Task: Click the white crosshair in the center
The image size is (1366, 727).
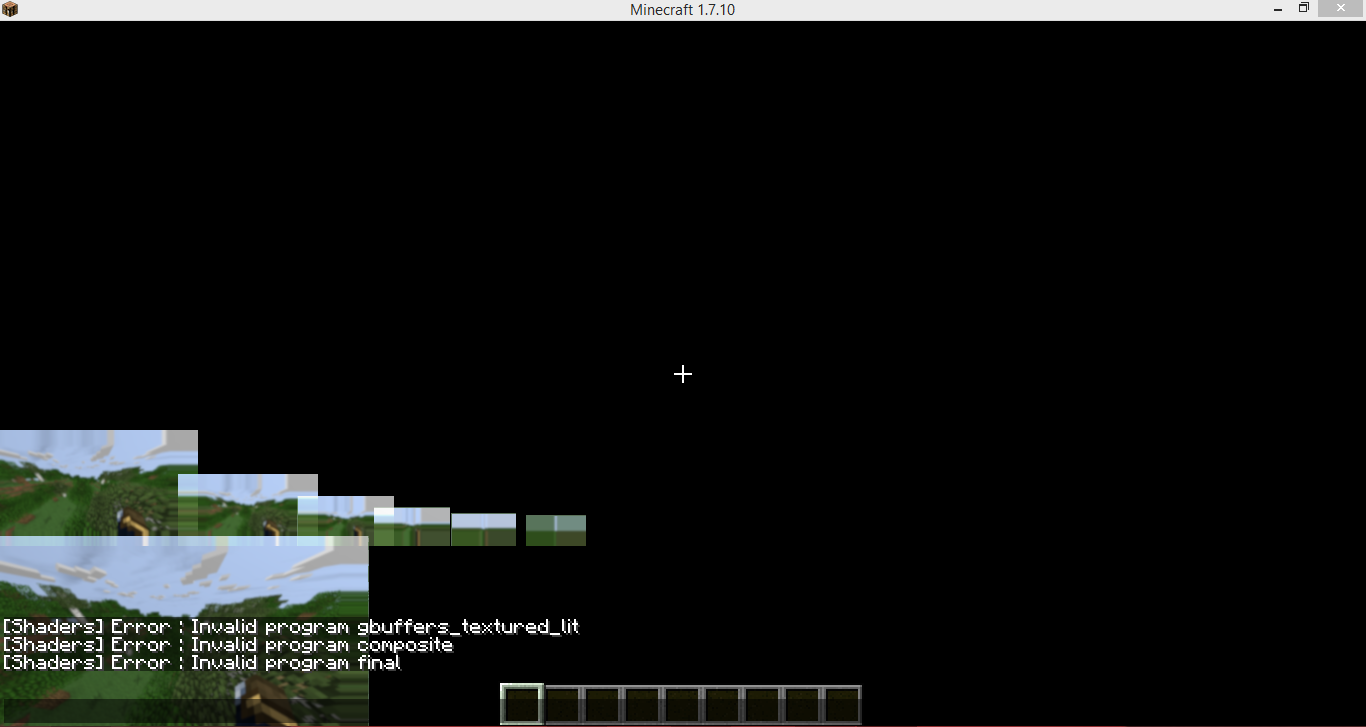Action: (683, 374)
